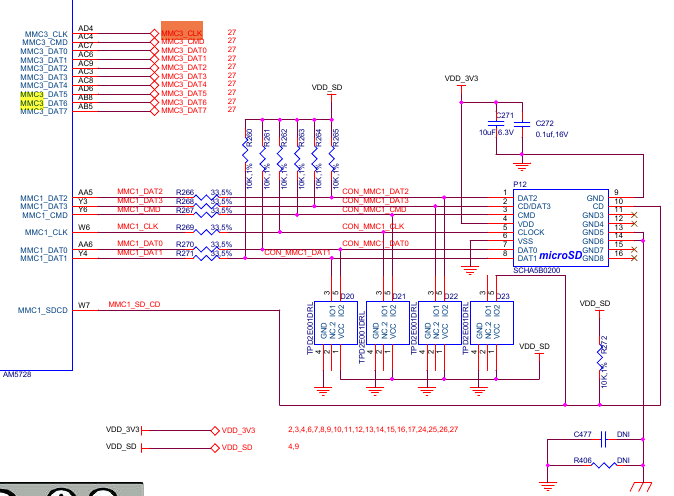Click the chassis ground symbol at bottom right

point(641,487)
